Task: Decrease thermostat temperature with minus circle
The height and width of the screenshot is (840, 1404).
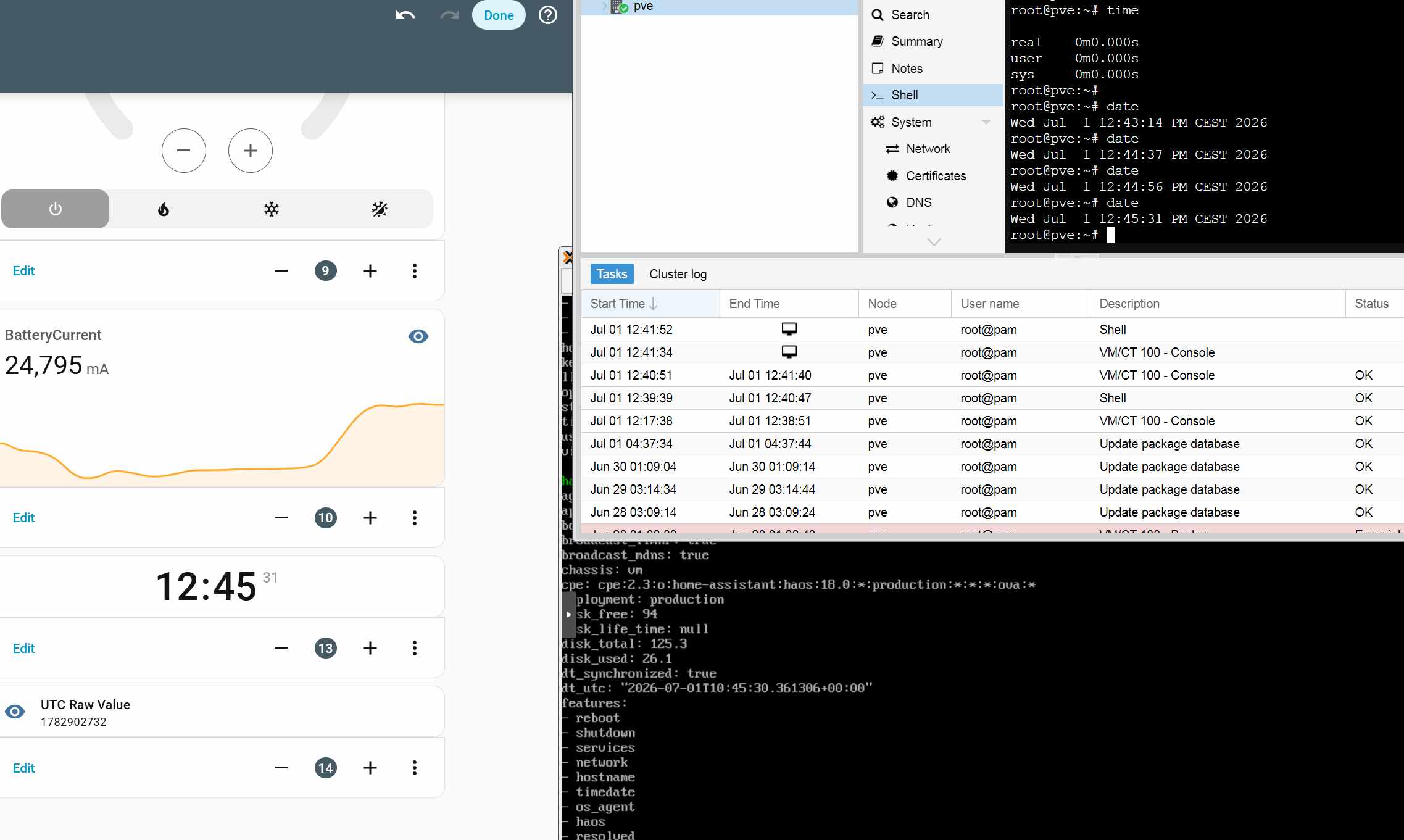Action: pyautogui.click(x=184, y=151)
